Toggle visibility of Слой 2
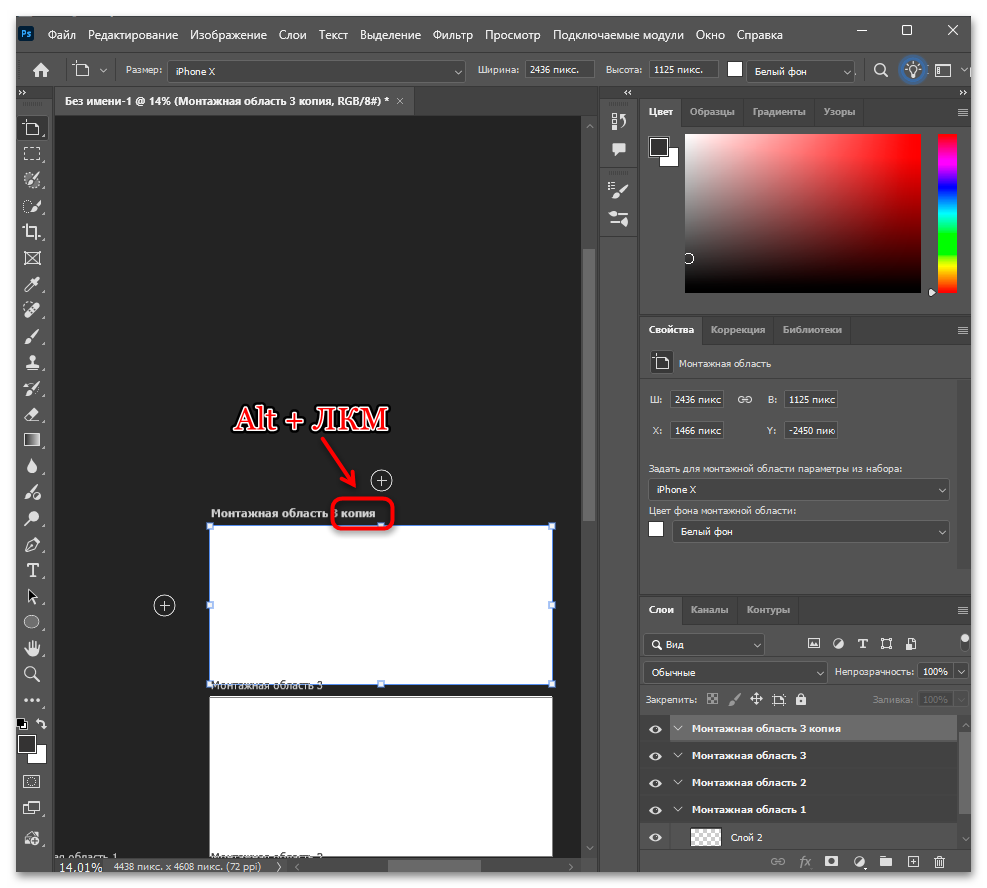 tap(656, 838)
